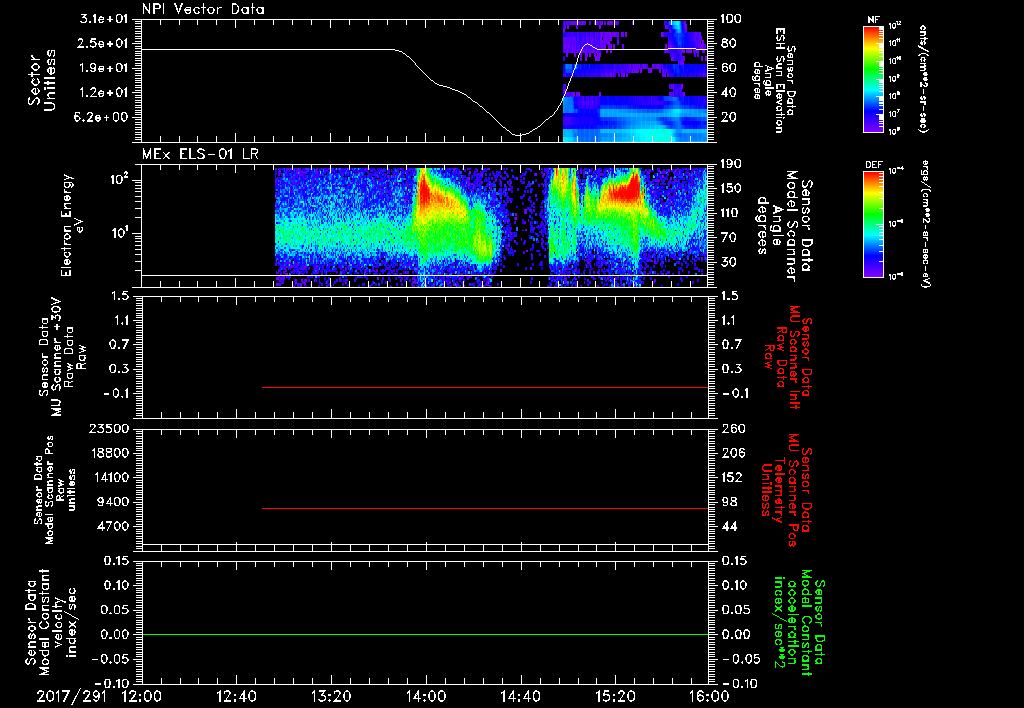This screenshot has width=1024, height=708.
Task: Click the "MEx ELS-01 LR" panel title
Action: pyautogui.click(x=200, y=155)
